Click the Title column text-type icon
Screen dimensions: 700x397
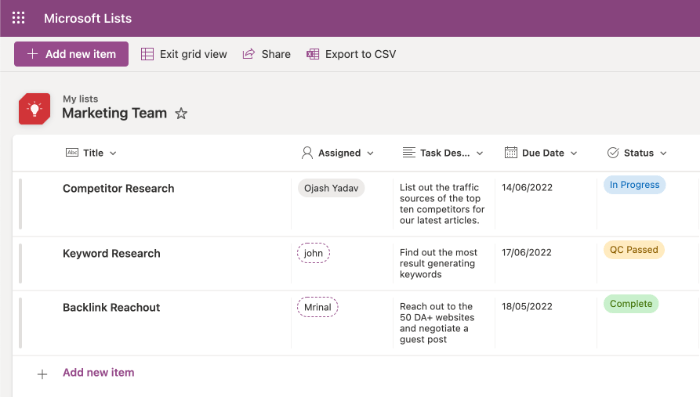72,153
